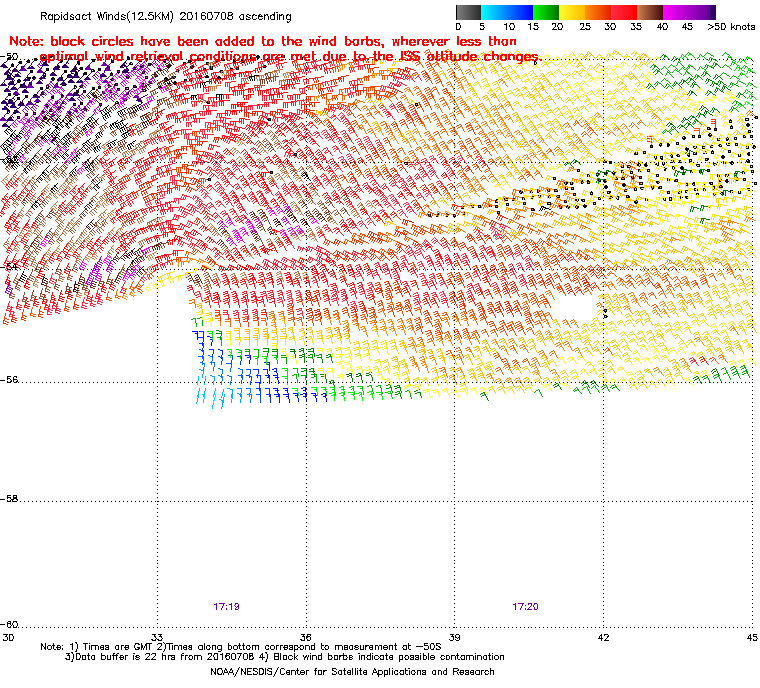Click the orange 25-30 knots colorbar segment
760x688 pixels.
pyautogui.click(x=598, y=12)
